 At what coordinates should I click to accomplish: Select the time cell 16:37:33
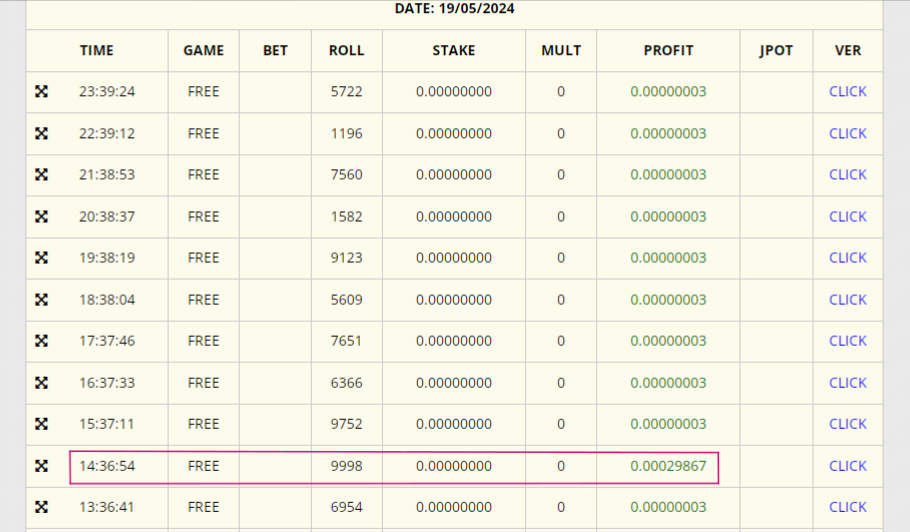coord(107,383)
